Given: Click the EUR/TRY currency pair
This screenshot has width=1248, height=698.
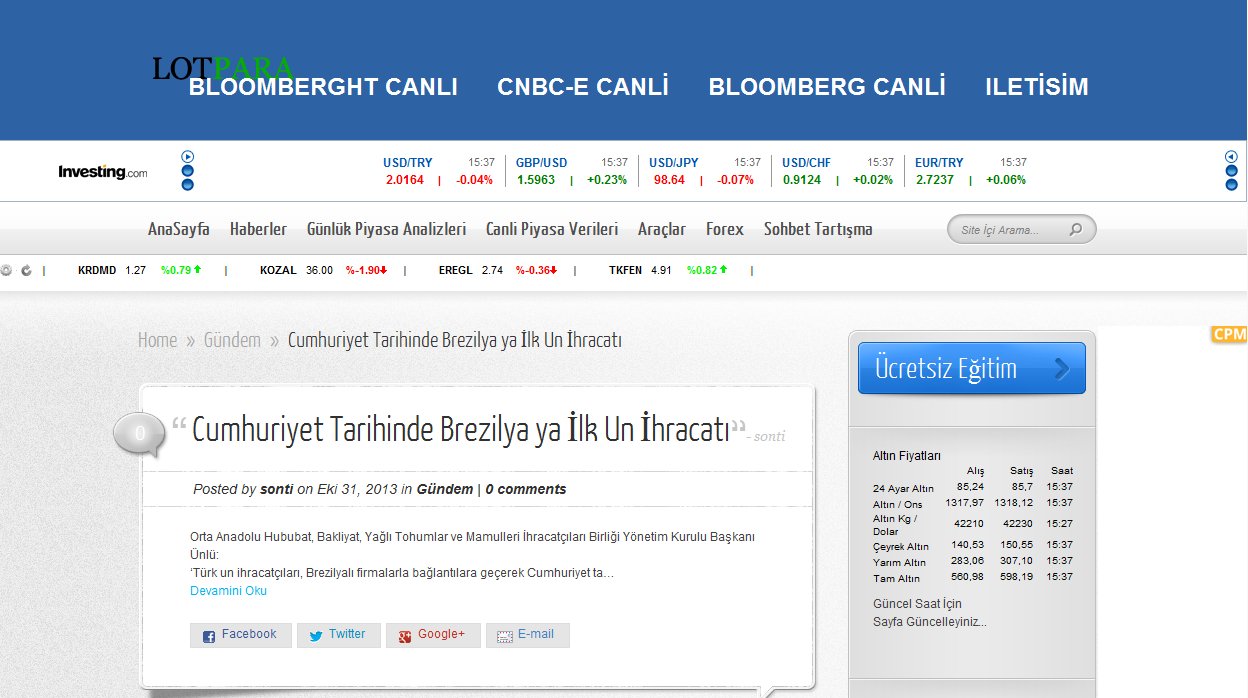Looking at the screenshot, I should (940, 162).
